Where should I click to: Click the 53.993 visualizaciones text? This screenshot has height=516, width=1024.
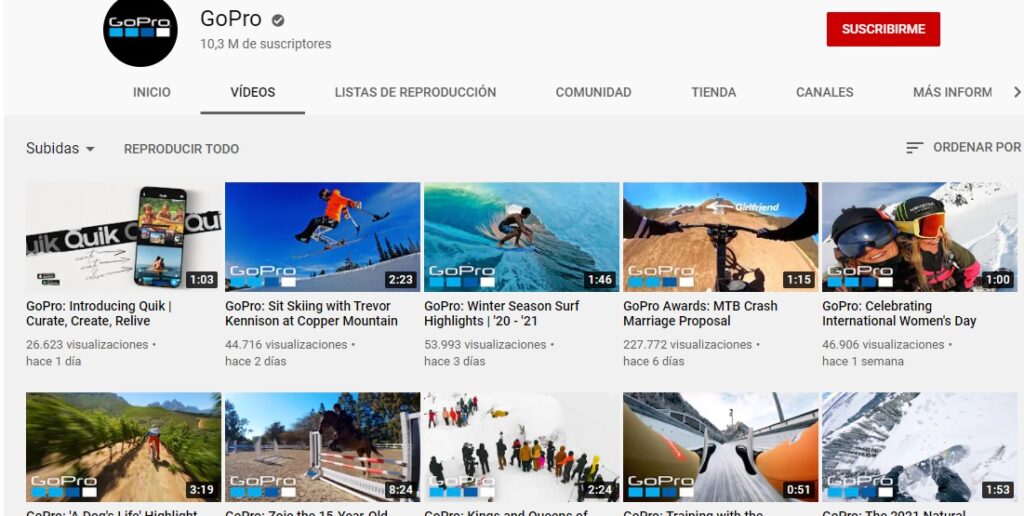tap(485, 344)
